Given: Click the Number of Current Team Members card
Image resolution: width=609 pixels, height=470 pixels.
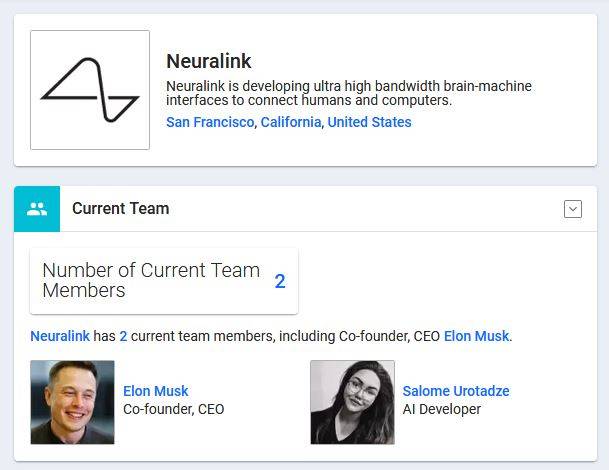Looking at the screenshot, I should pyautogui.click(x=164, y=281).
